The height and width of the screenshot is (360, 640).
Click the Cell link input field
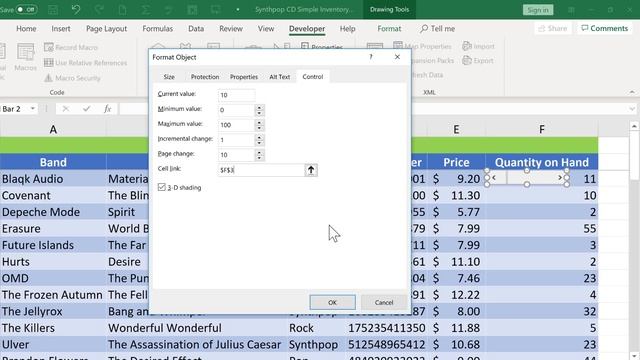tap(261, 170)
